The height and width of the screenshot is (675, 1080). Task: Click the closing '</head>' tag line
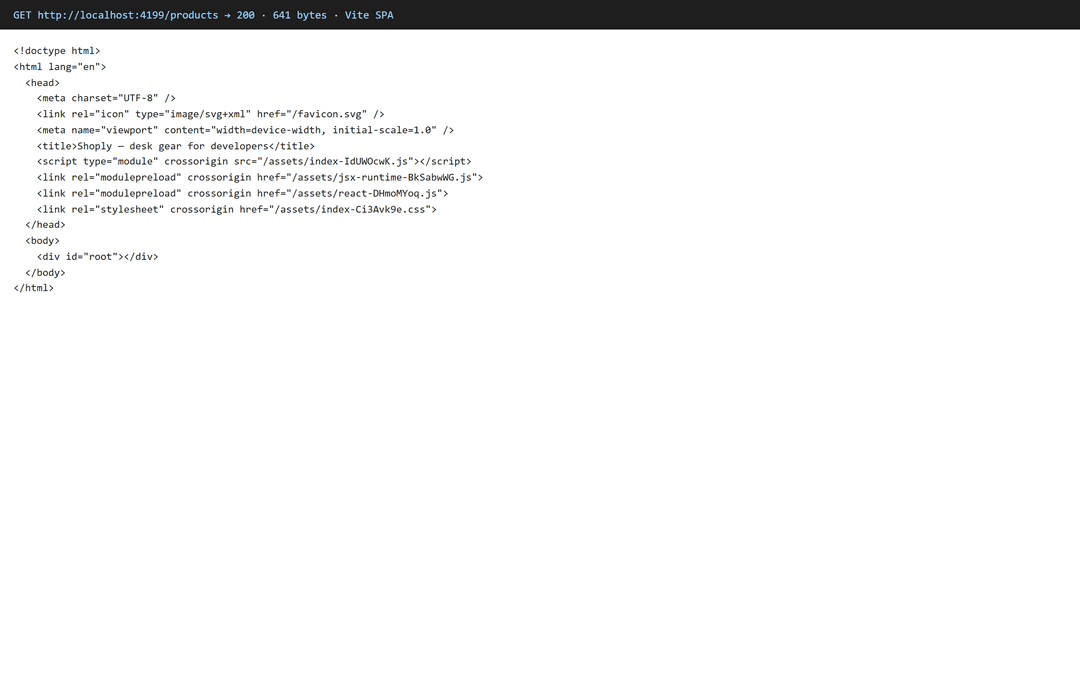pos(45,225)
